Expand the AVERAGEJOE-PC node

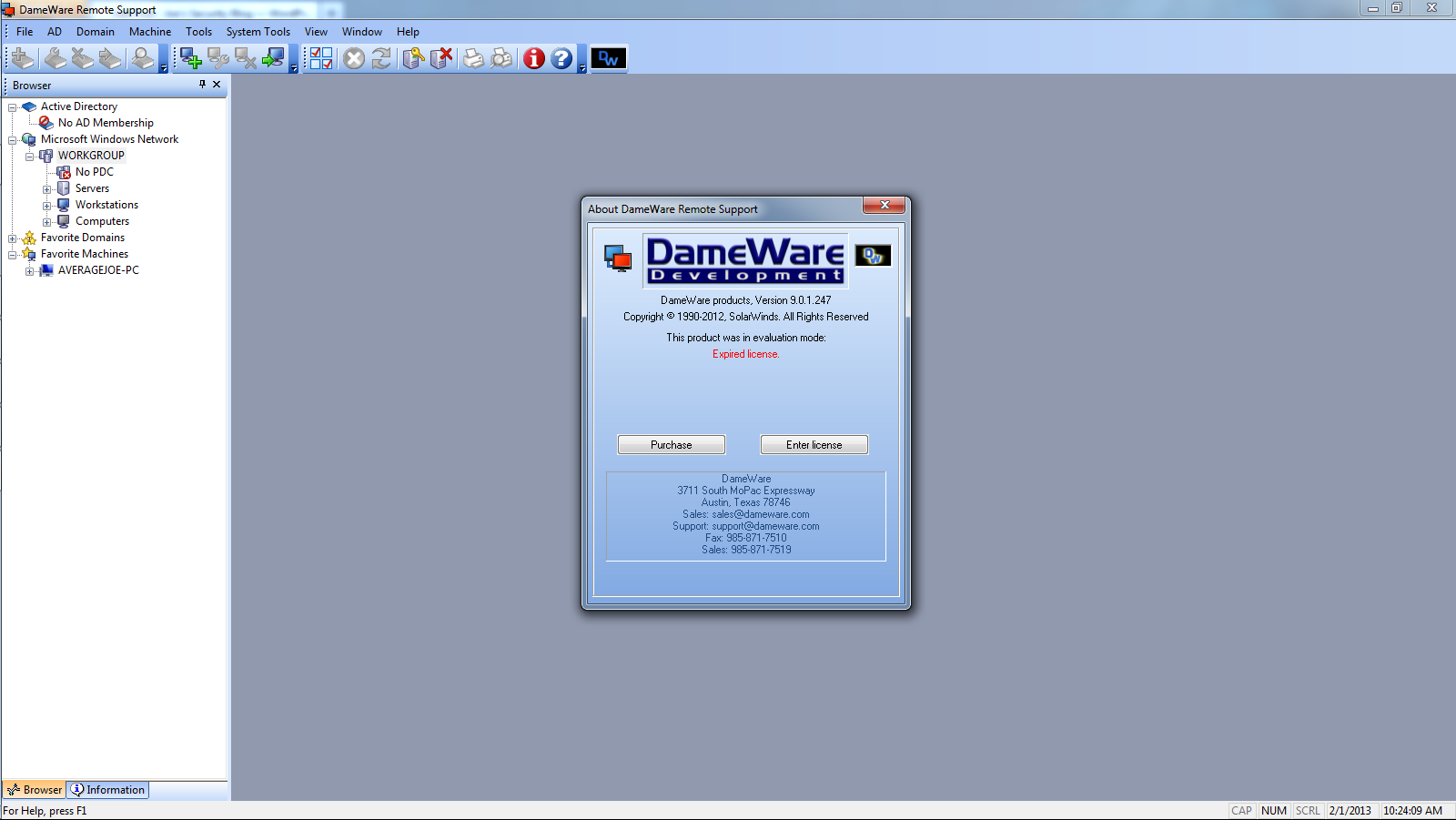click(x=30, y=271)
